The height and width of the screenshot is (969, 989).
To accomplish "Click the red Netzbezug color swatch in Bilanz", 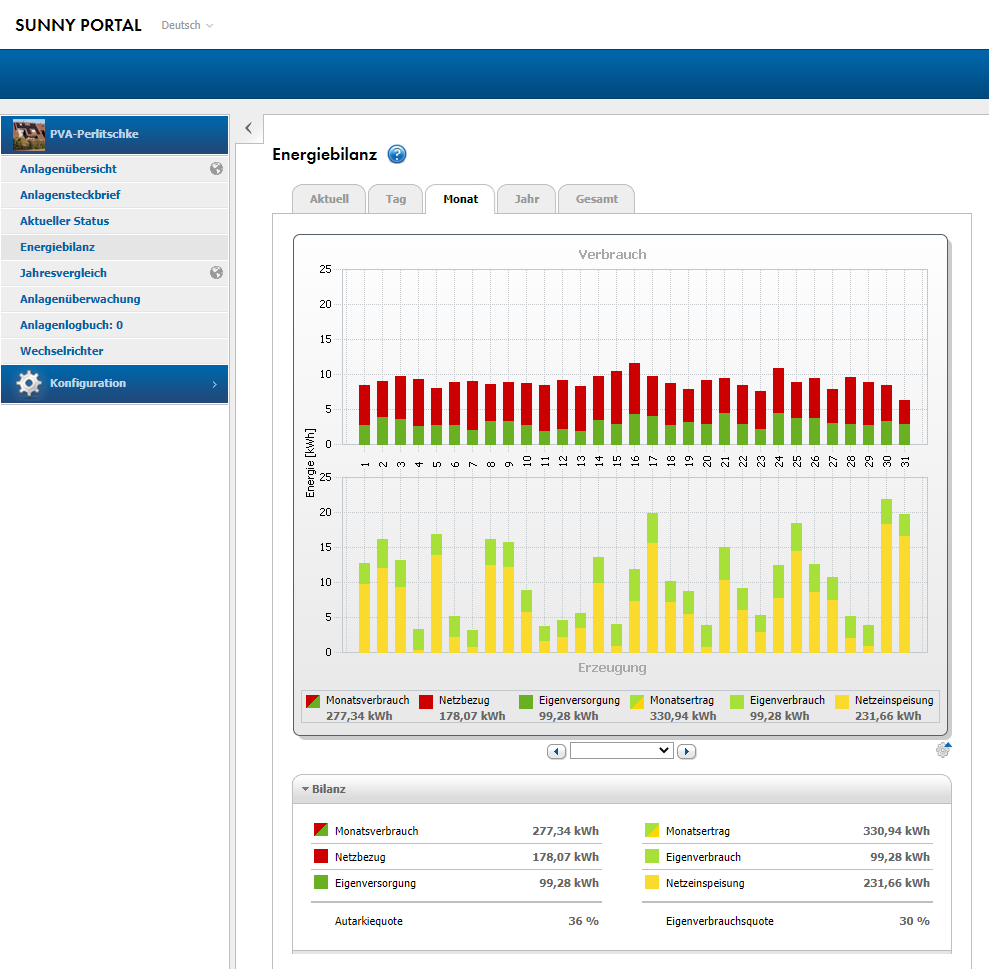I will tap(321, 857).
